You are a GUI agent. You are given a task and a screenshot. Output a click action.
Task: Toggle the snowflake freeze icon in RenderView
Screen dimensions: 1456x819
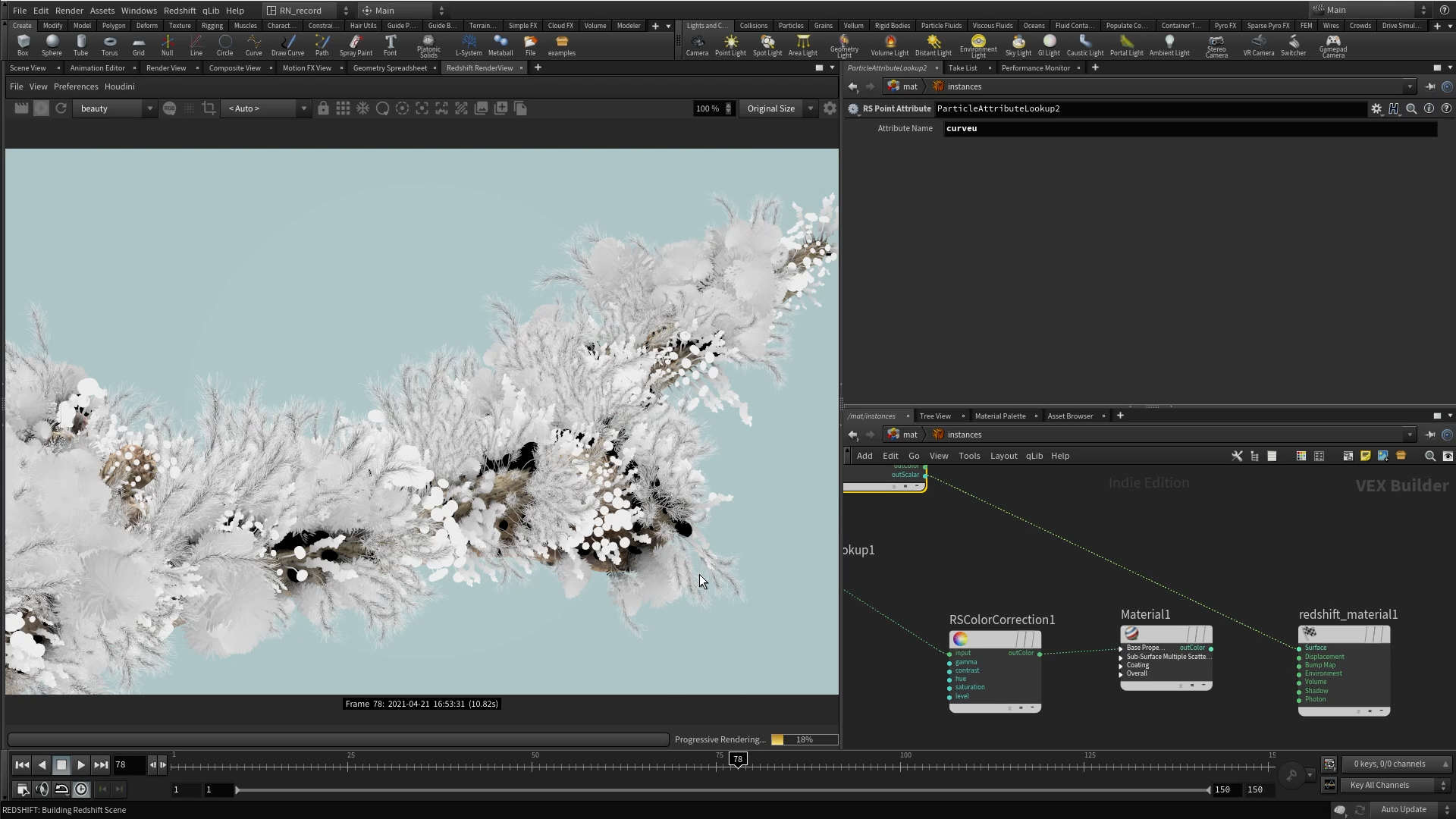362,108
